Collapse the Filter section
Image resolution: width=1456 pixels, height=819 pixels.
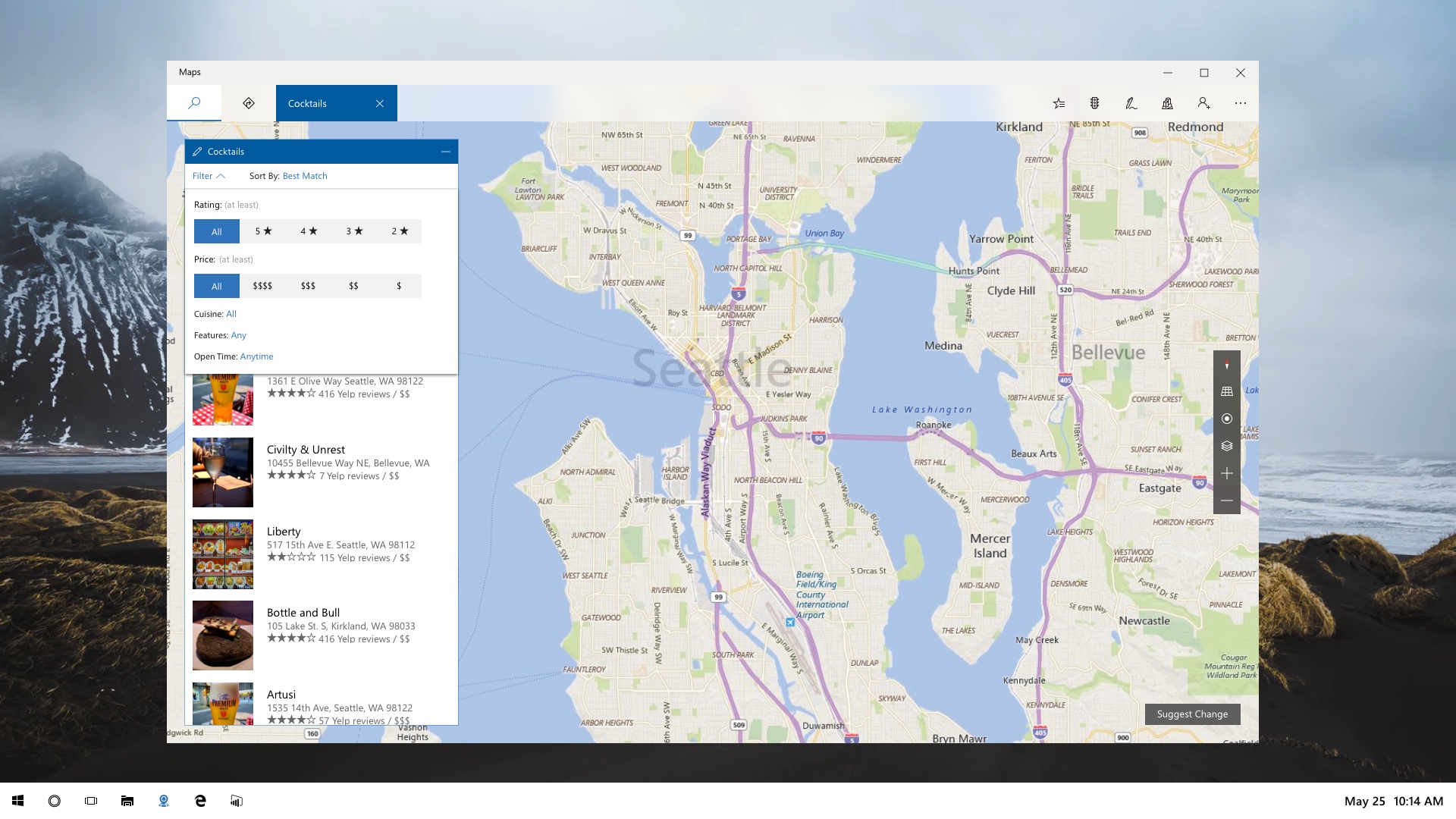click(x=209, y=176)
